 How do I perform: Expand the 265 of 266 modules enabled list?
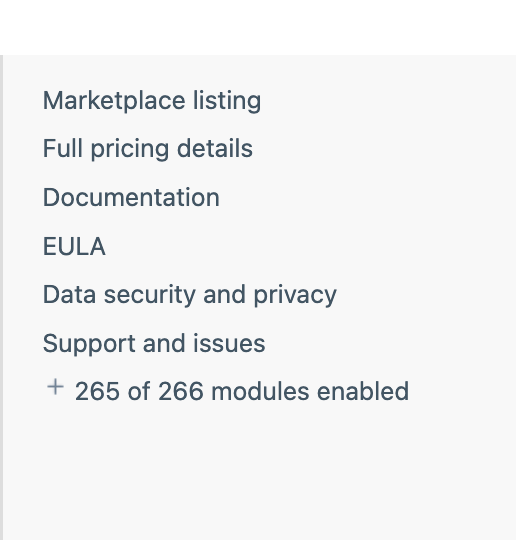228,392
